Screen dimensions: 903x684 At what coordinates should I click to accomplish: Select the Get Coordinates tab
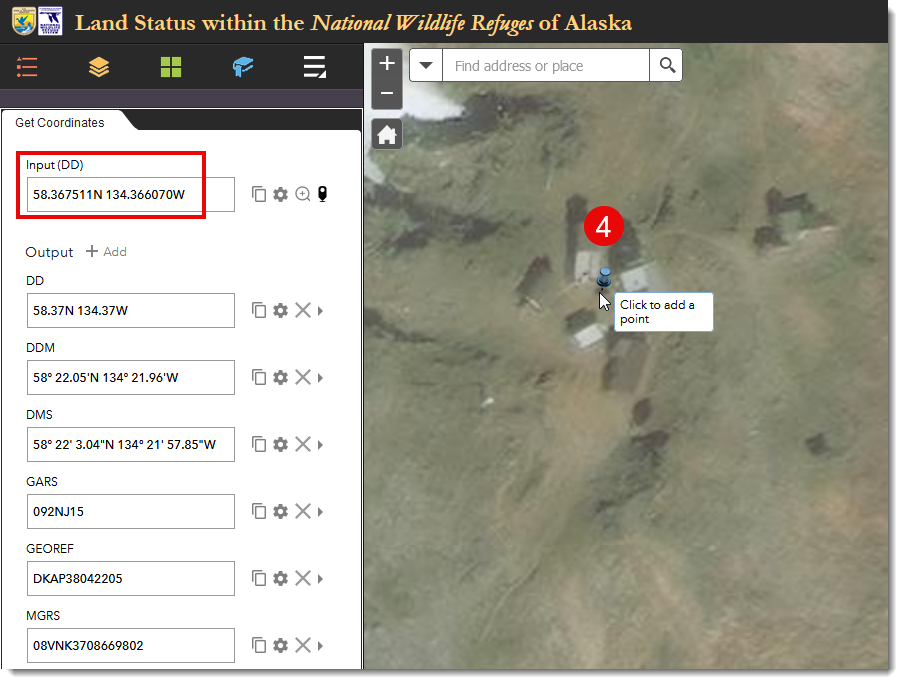coord(60,122)
